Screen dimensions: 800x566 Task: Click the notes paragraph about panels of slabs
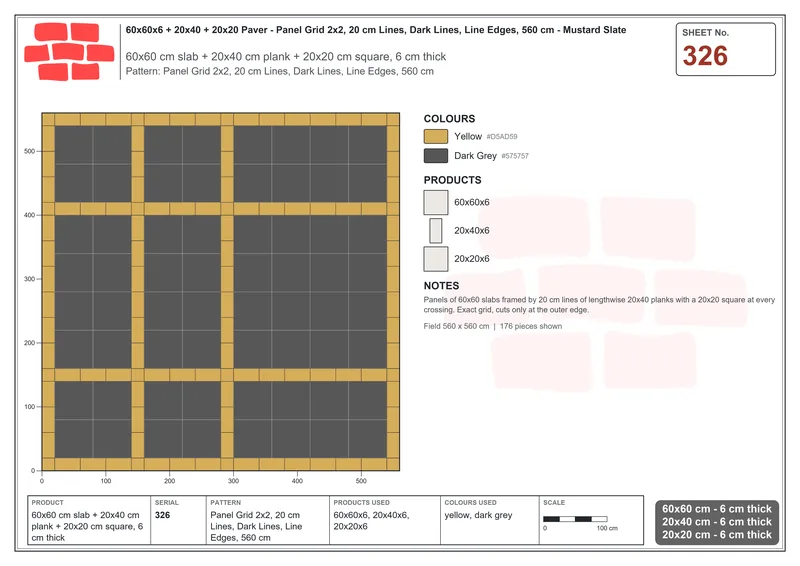click(599, 305)
